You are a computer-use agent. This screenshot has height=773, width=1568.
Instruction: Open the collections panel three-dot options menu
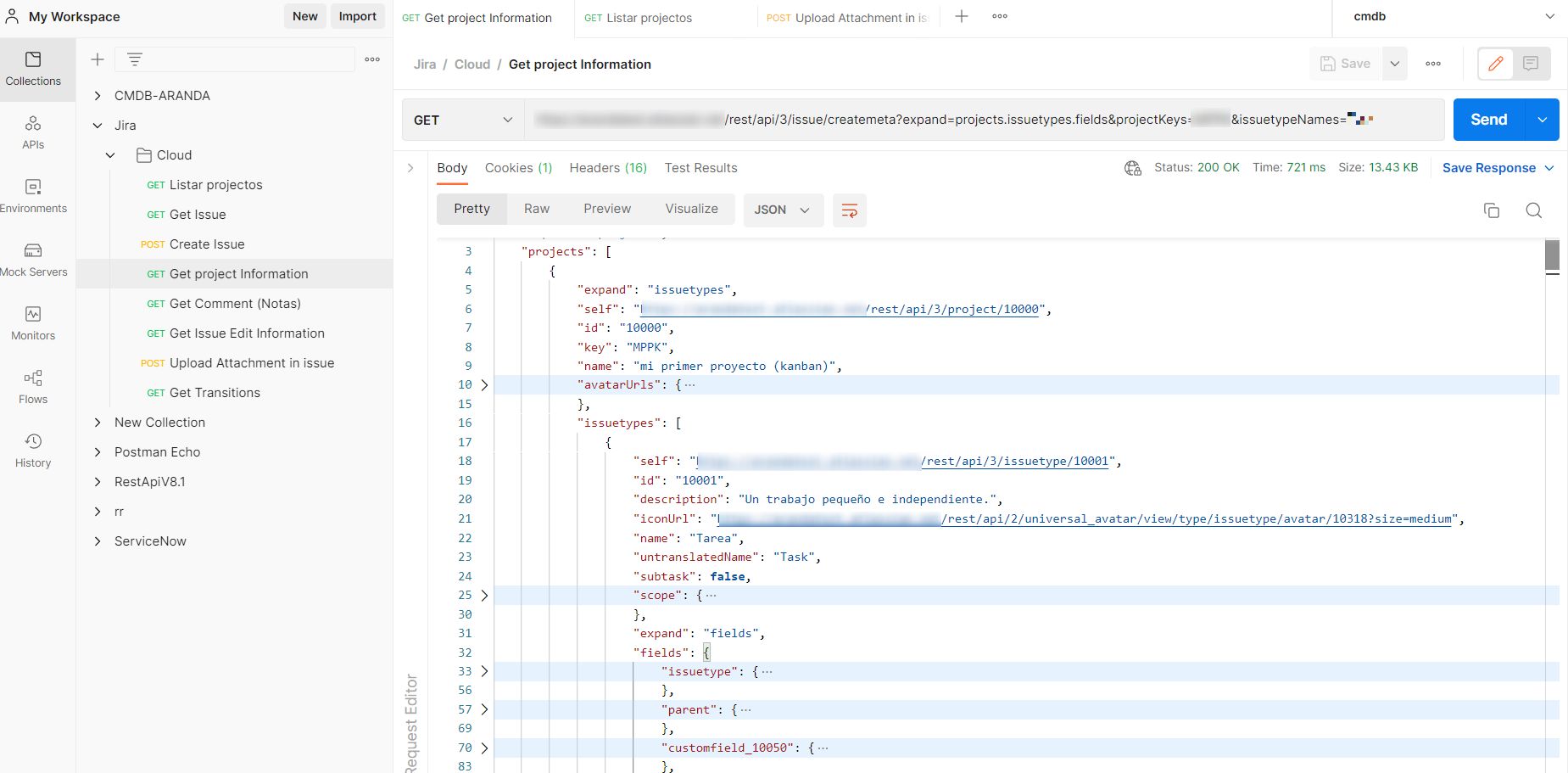pos(372,59)
